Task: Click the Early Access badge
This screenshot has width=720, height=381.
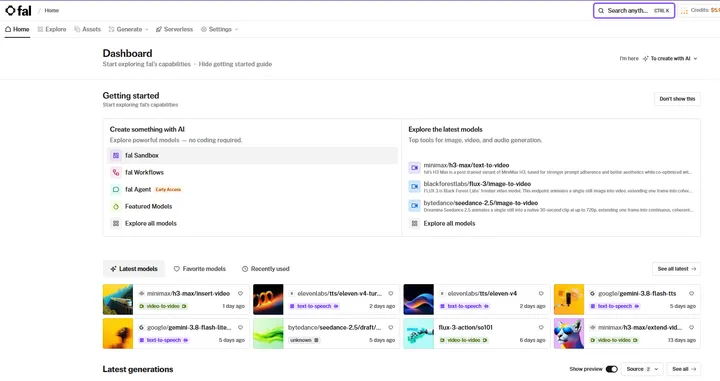Action: tap(168, 190)
